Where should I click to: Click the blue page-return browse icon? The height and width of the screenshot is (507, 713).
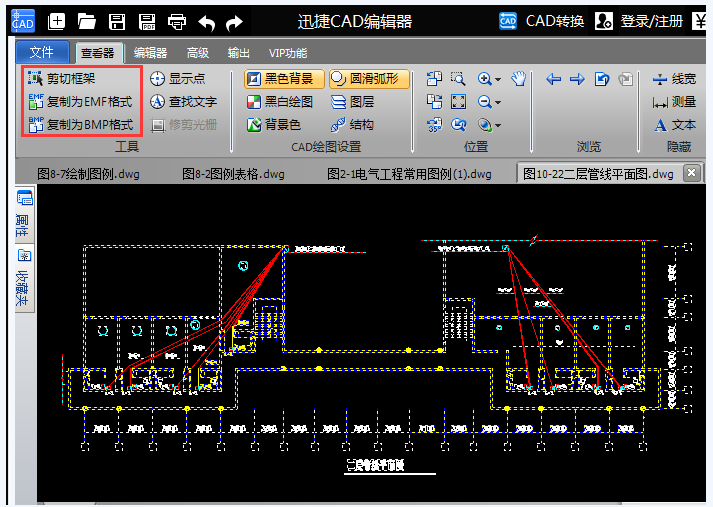point(602,79)
